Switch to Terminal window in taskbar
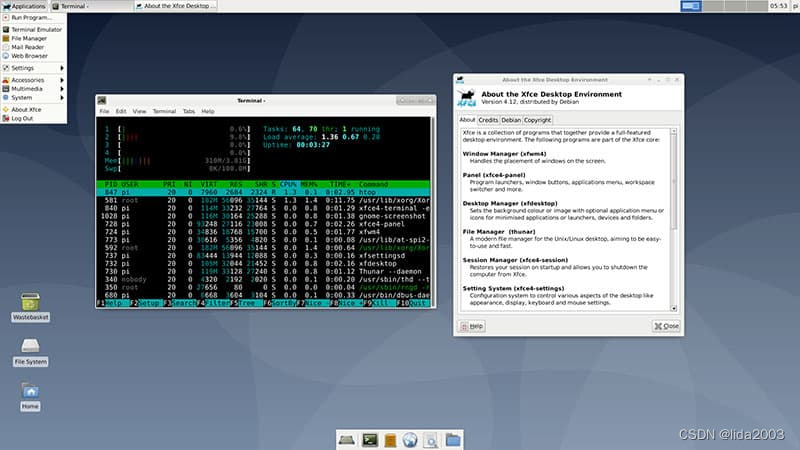 (91, 6)
